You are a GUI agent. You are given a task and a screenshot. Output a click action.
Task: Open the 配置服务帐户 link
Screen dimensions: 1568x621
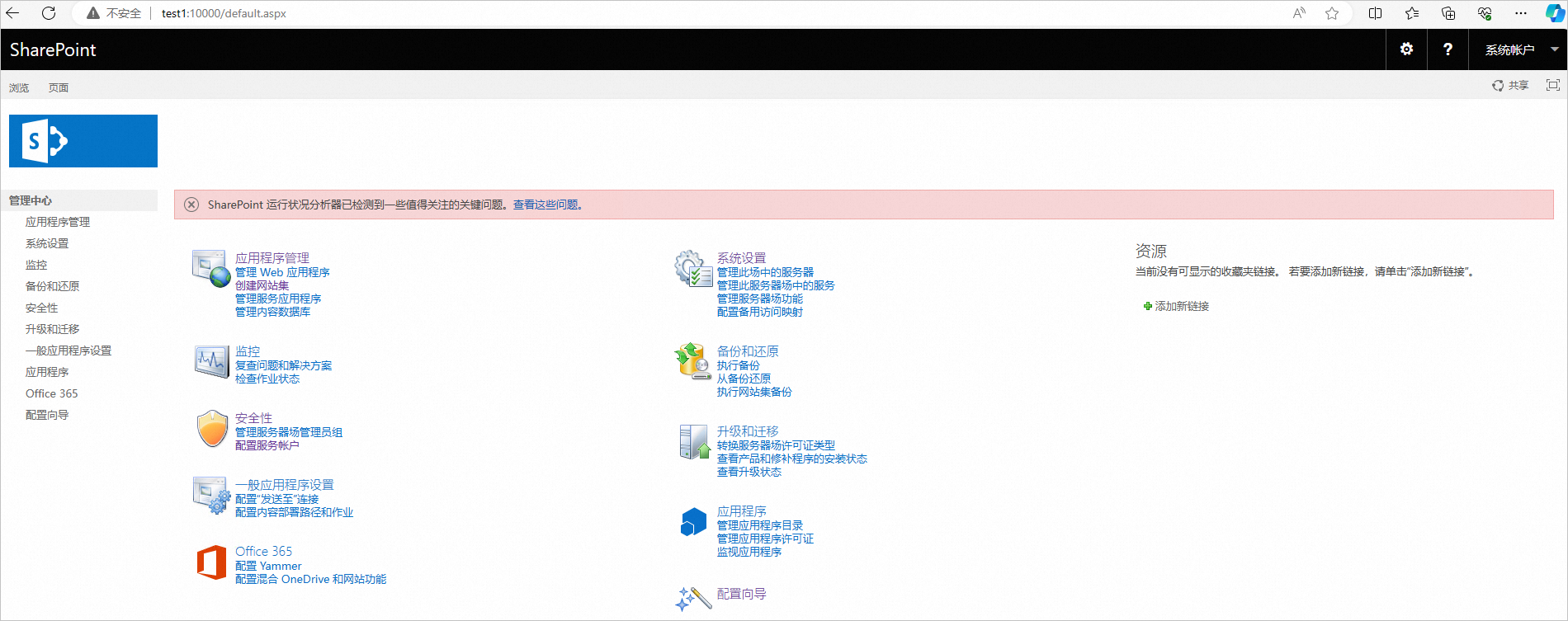point(267,445)
